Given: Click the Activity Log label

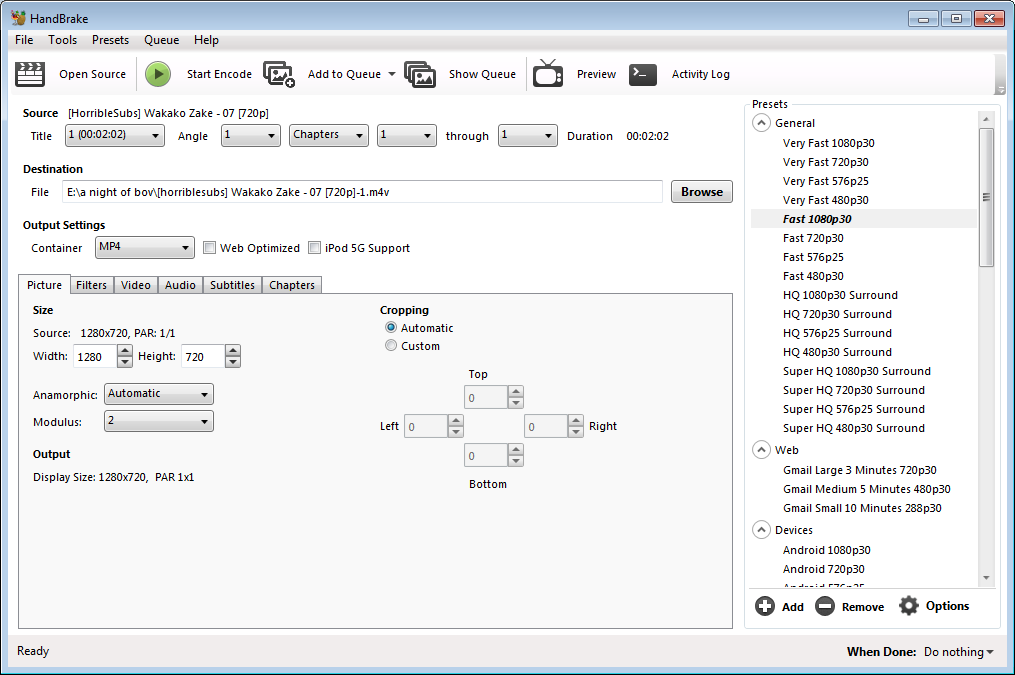Looking at the screenshot, I should click(x=700, y=74).
